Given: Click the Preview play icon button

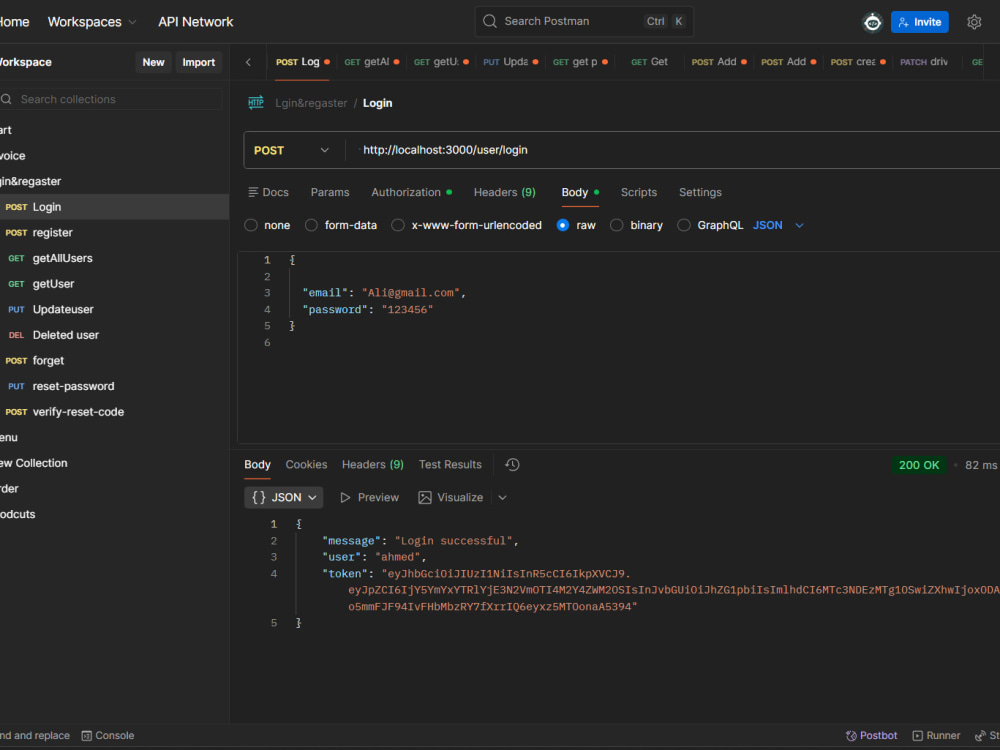Looking at the screenshot, I should 369,497.
